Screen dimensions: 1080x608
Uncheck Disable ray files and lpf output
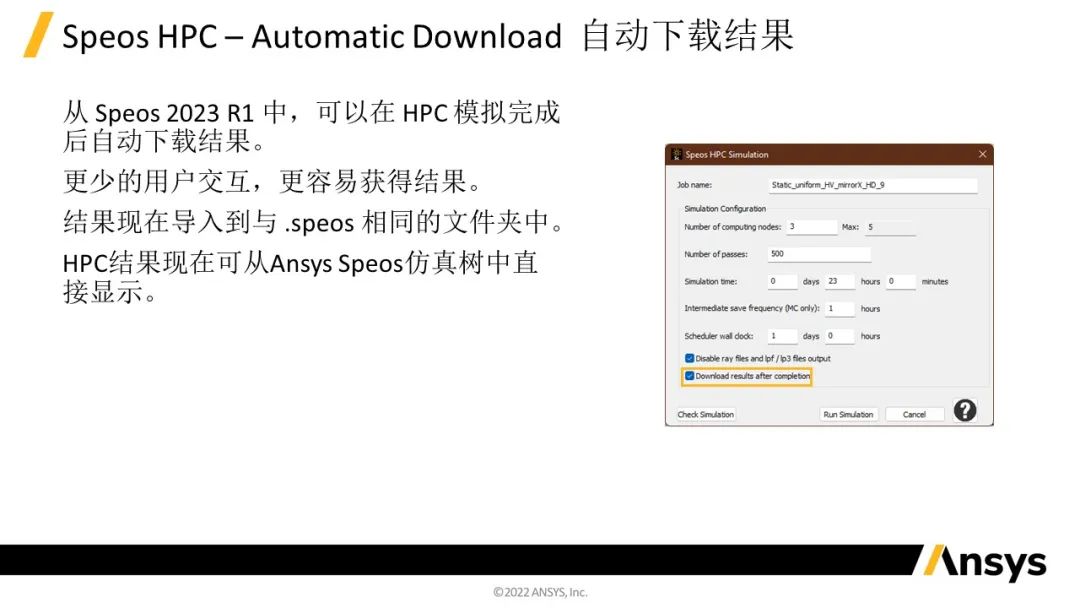[x=688, y=358]
